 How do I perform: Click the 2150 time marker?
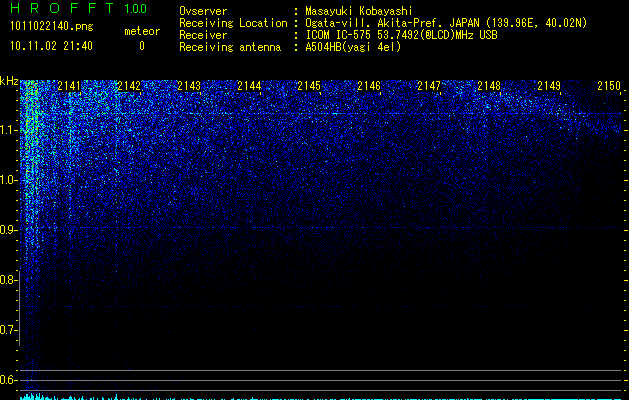609,86
